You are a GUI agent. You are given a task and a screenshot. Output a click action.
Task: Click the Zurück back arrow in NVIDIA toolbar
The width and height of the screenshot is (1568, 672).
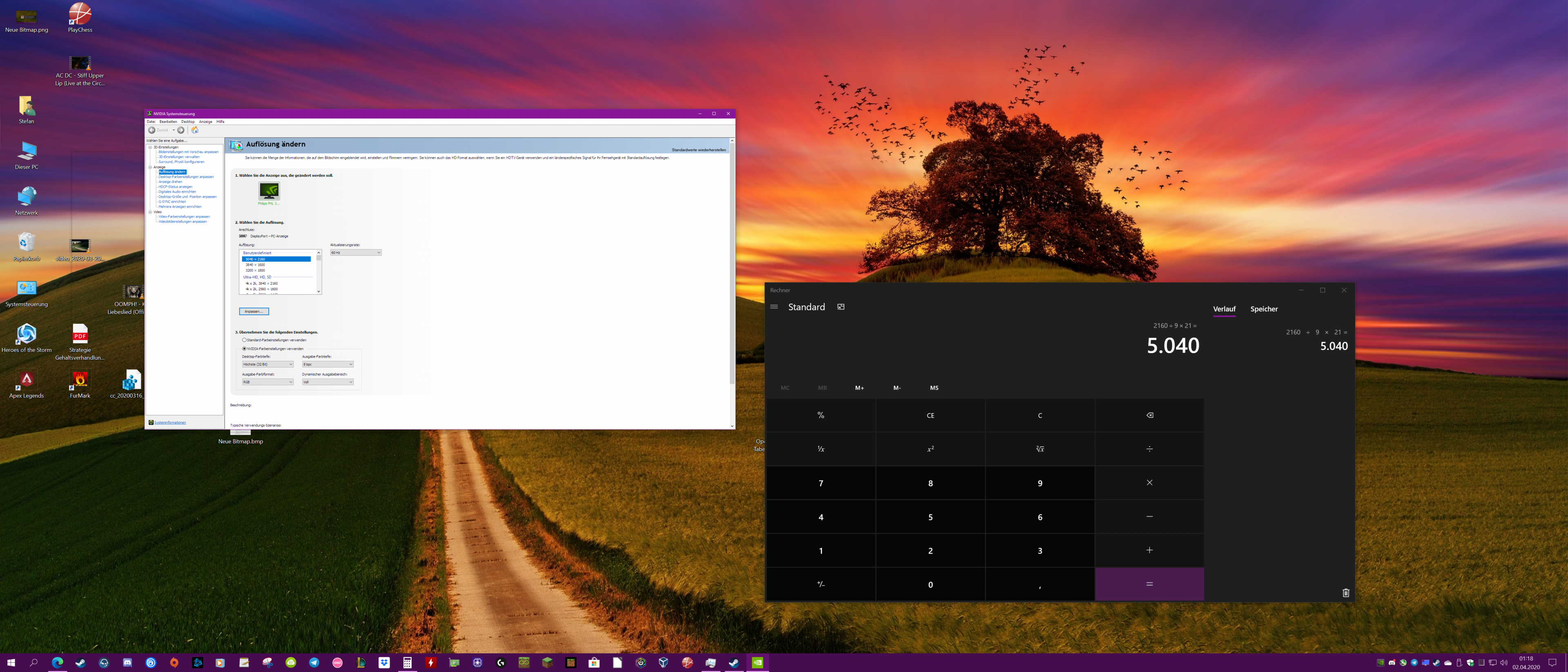151,130
